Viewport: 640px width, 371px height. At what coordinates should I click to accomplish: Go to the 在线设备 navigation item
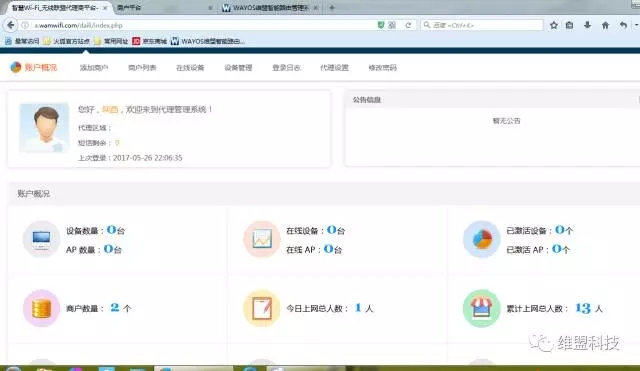click(190, 68)
